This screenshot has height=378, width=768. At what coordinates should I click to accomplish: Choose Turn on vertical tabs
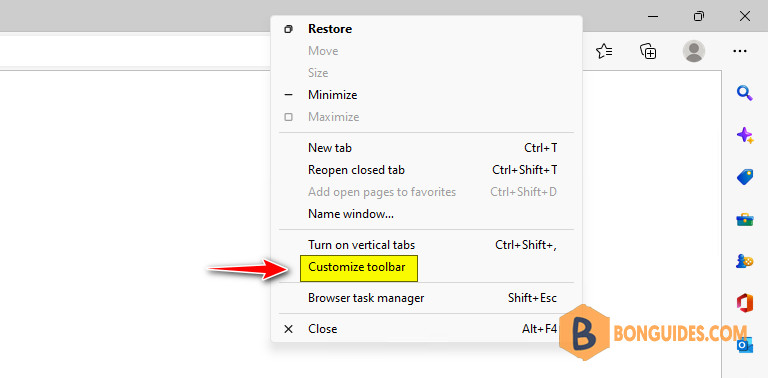tap(426, 245)
